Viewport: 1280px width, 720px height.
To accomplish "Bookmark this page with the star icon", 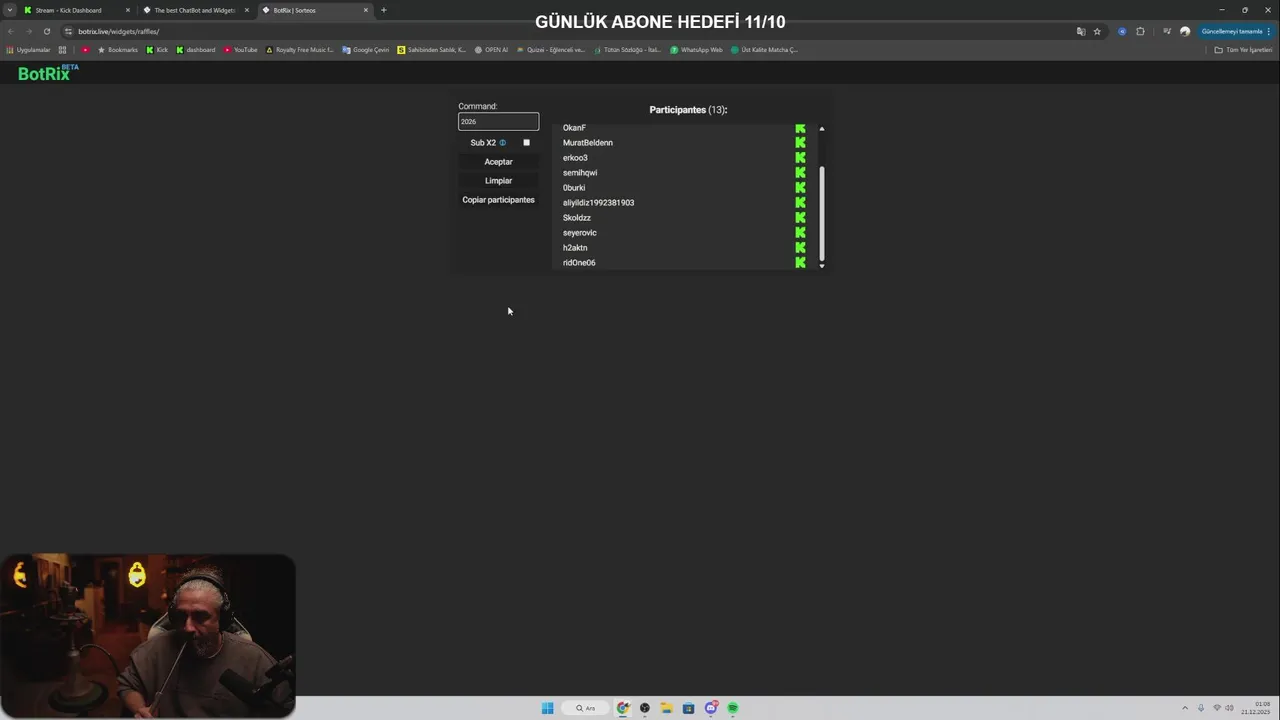I will pyautogui.click(x=1097, y=31).
